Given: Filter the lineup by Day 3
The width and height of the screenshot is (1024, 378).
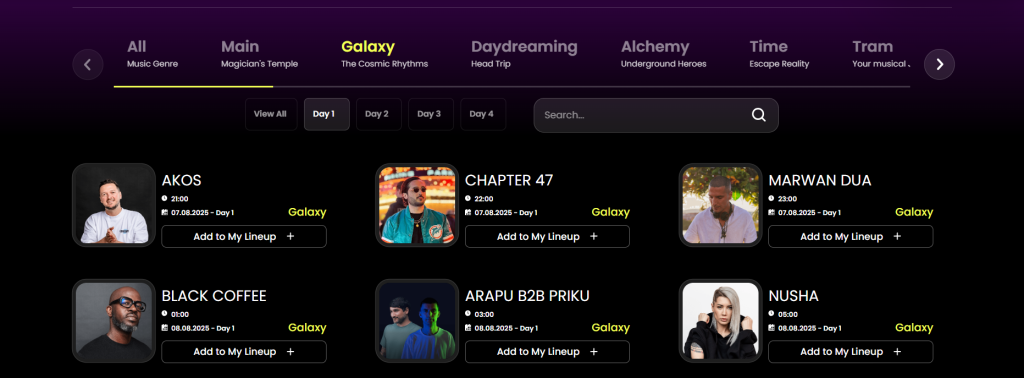Looking at the screenshot, I should 430,114.
